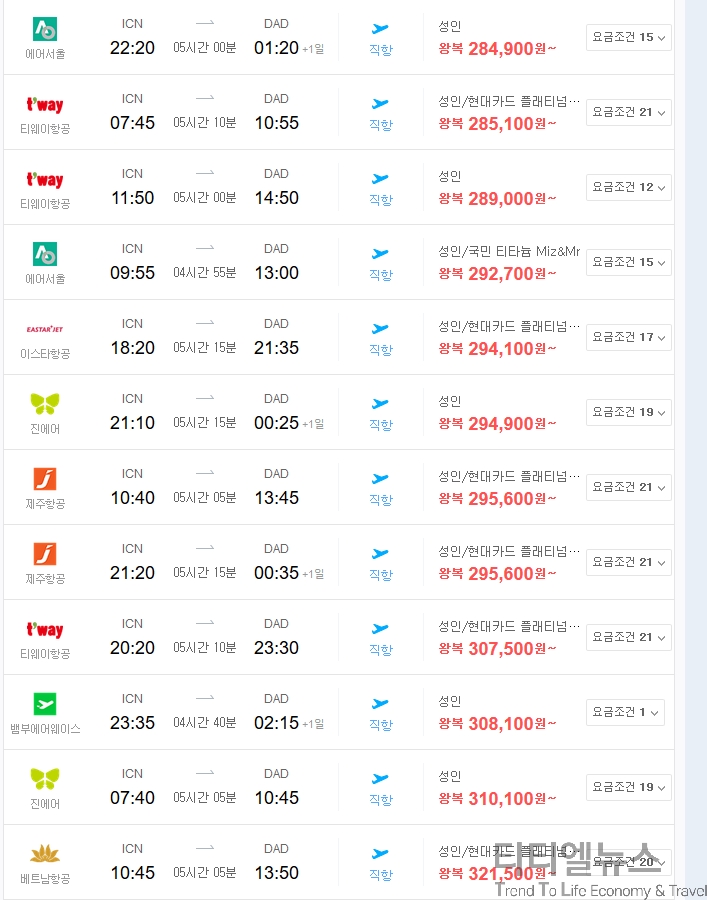This screenshot has width=707, height=900.
Task: Select the 왕복 307,500원 t'way fare price
Action: point(498,649)
